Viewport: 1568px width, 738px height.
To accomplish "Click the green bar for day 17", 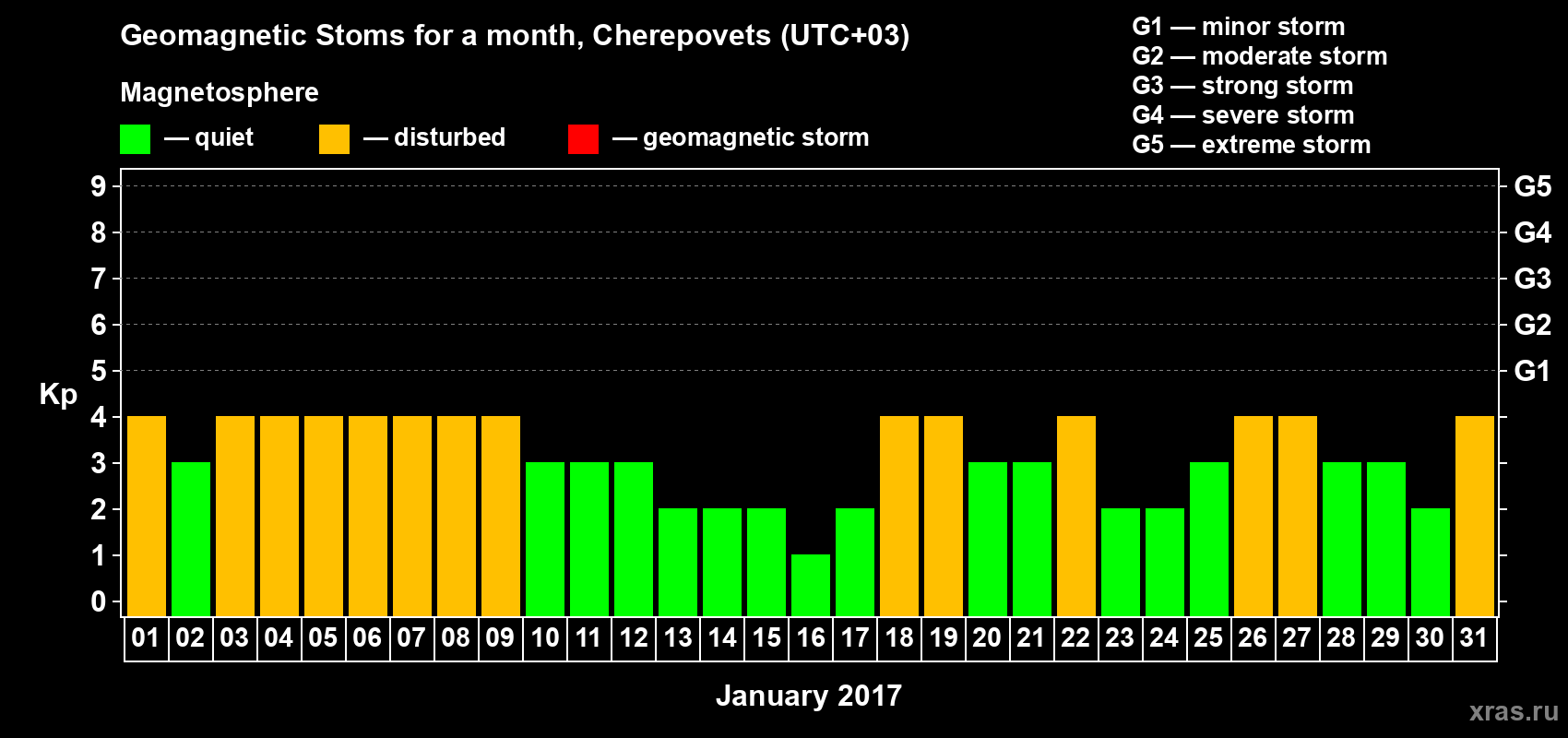I will [855, 562].
